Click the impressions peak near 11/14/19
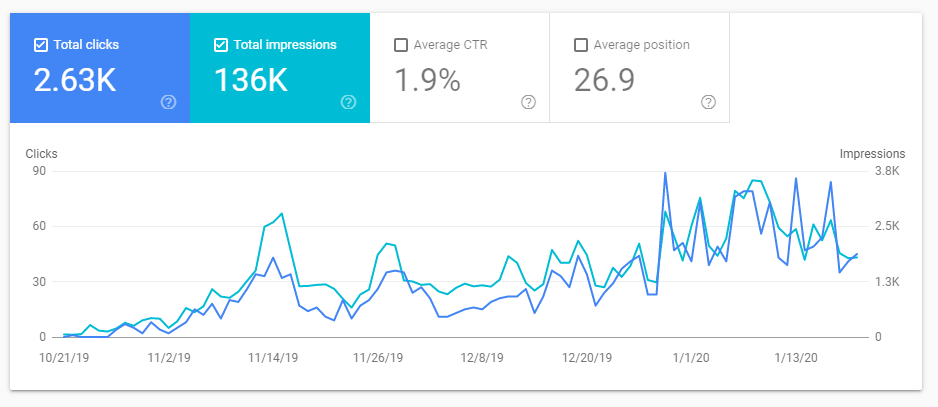Viewport: 938px width, 407px height. click(x=282, y=213)
